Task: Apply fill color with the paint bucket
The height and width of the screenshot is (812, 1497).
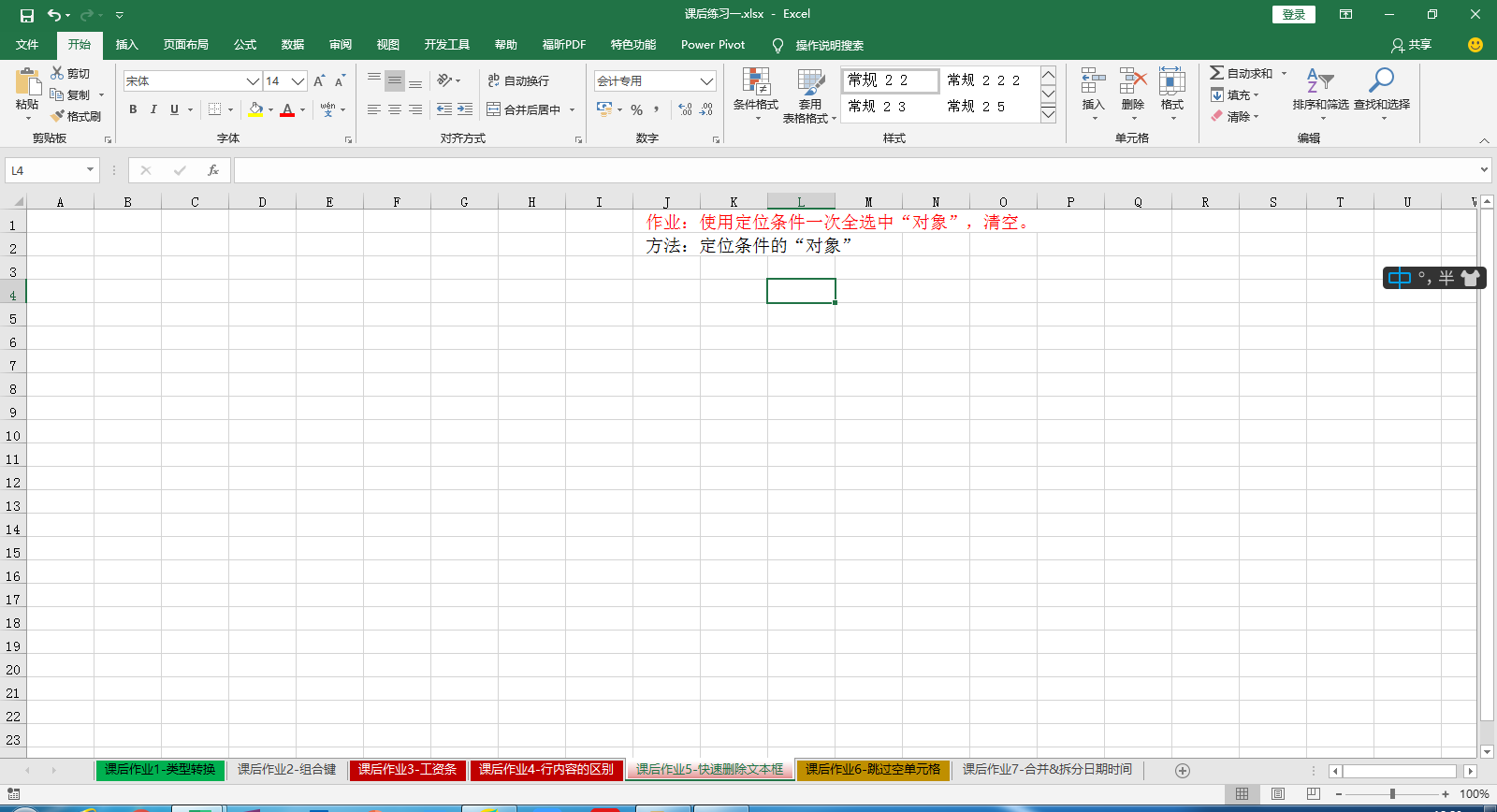Action: click(255, 109)
